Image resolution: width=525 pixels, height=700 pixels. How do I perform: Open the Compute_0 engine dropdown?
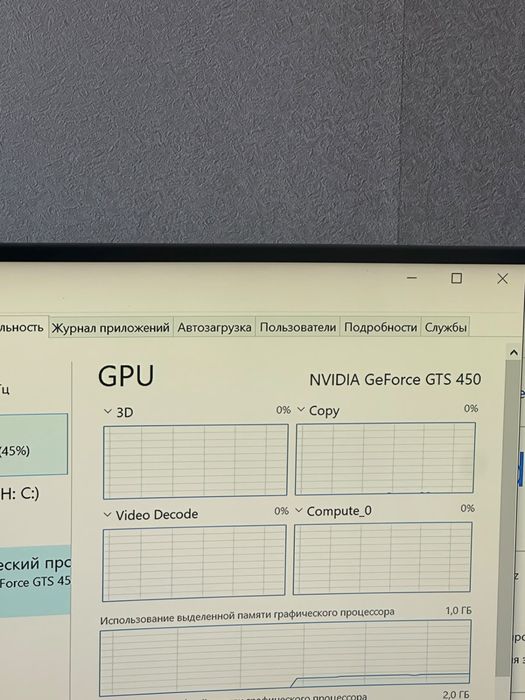(299, 510)
